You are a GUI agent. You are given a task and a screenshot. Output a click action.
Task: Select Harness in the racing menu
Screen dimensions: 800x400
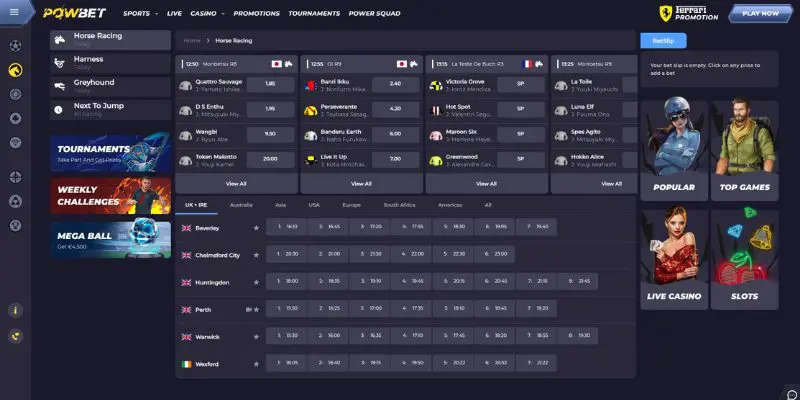(110, 63)
